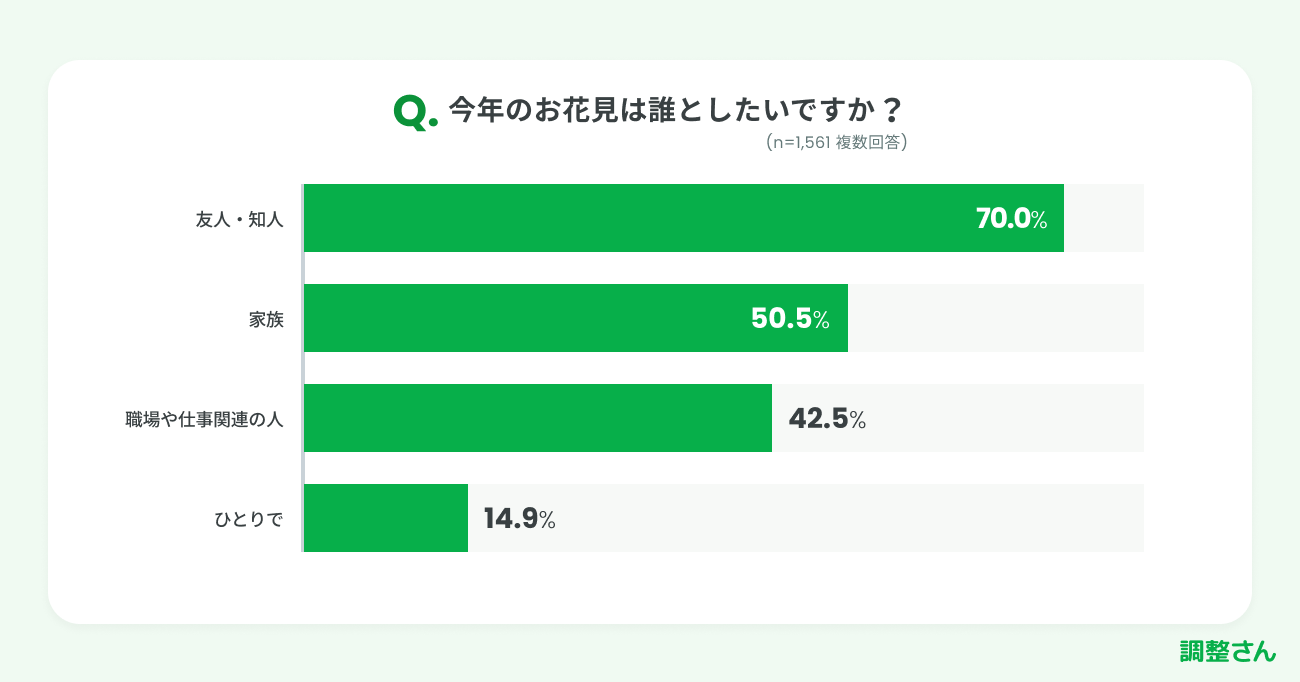Select the ひとりで category label
Image resolution: width=1300 pixels, height=682 pixels.
249,519
